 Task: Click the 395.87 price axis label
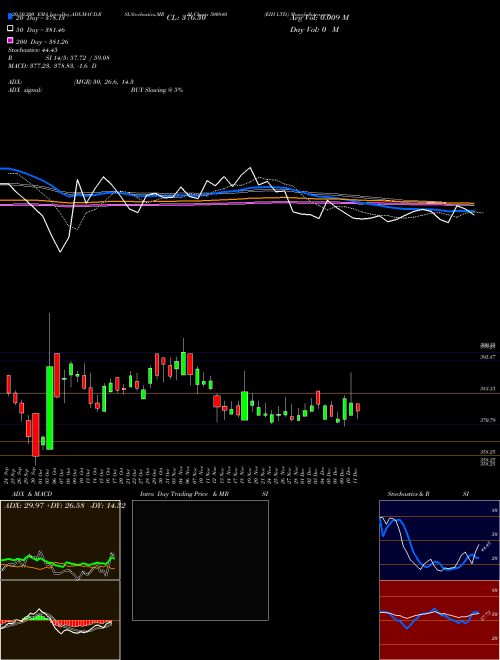[488, 357]
